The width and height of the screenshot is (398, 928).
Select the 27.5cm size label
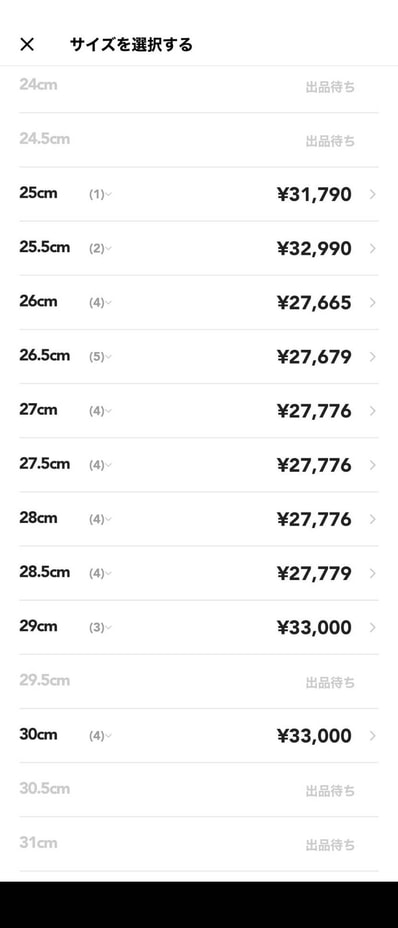(44, 464)
